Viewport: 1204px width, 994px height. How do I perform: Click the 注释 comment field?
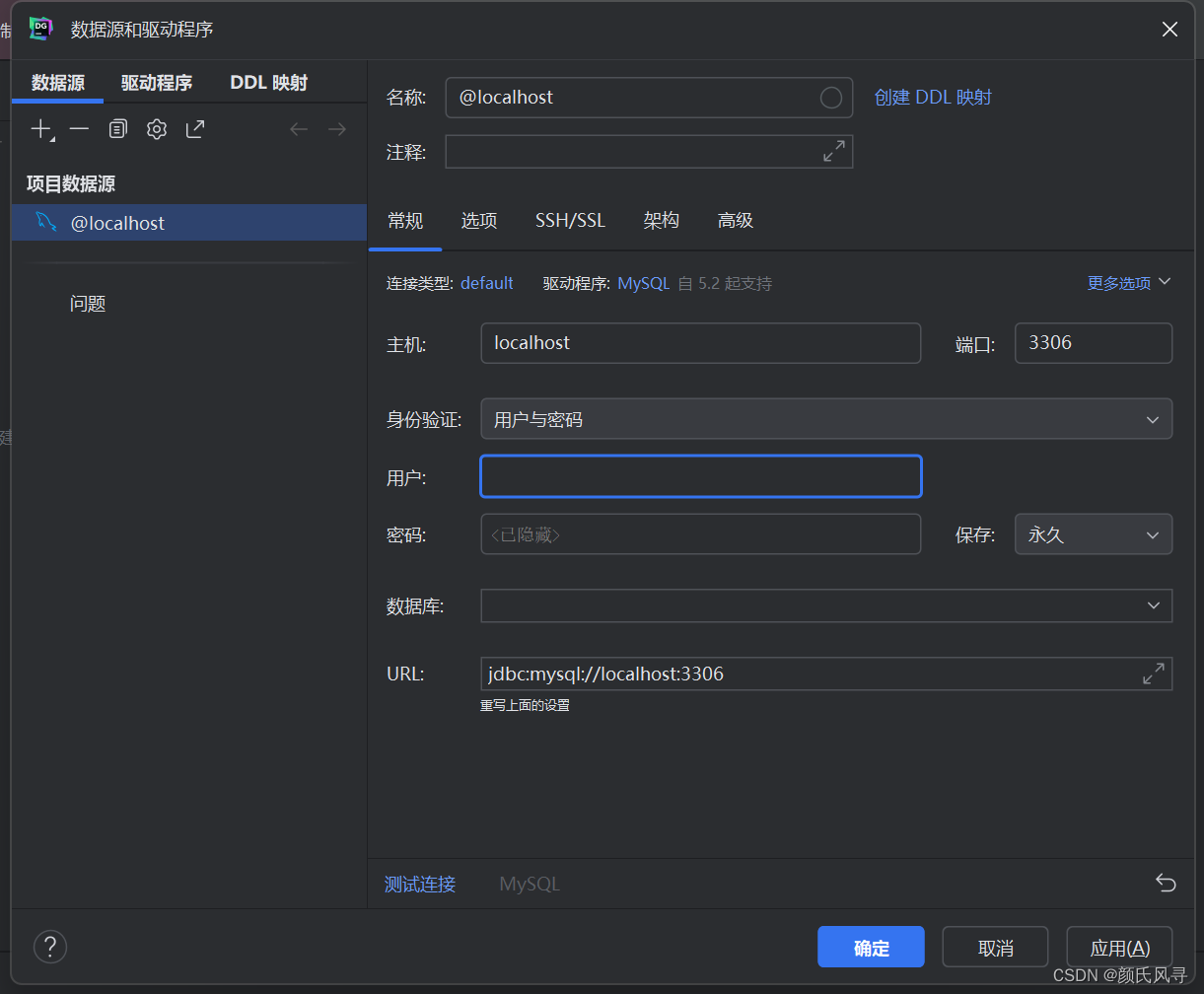(x=649, y=151)
